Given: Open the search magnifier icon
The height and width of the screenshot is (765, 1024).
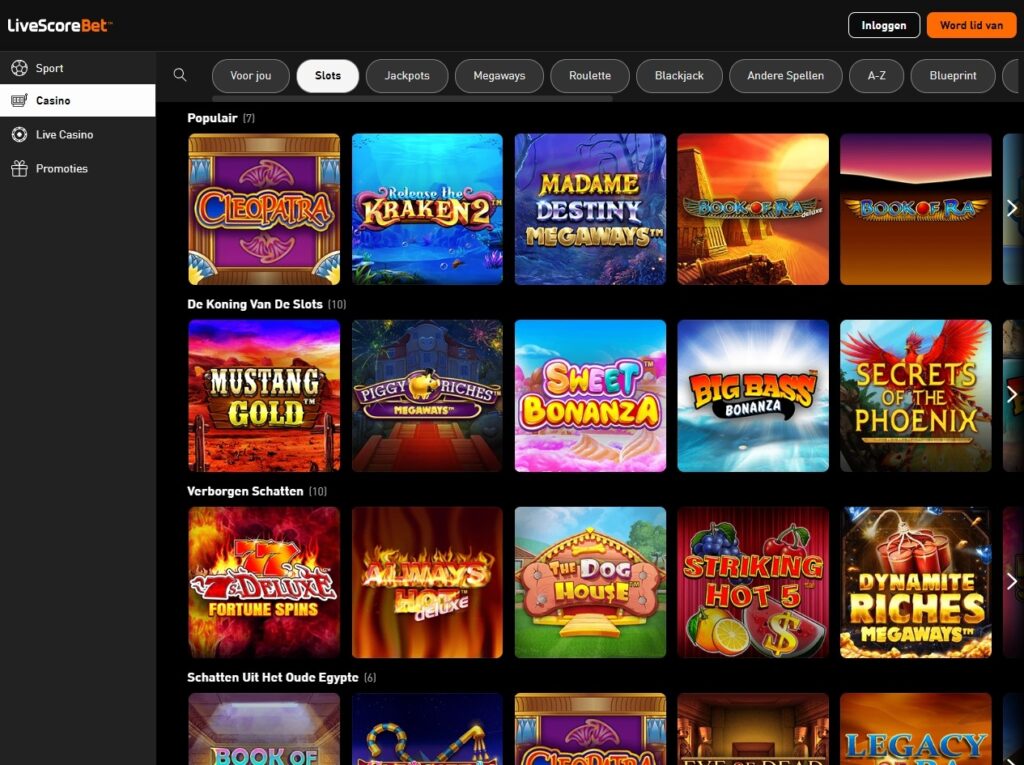Looking at the screenshot, I should [180, 75].
